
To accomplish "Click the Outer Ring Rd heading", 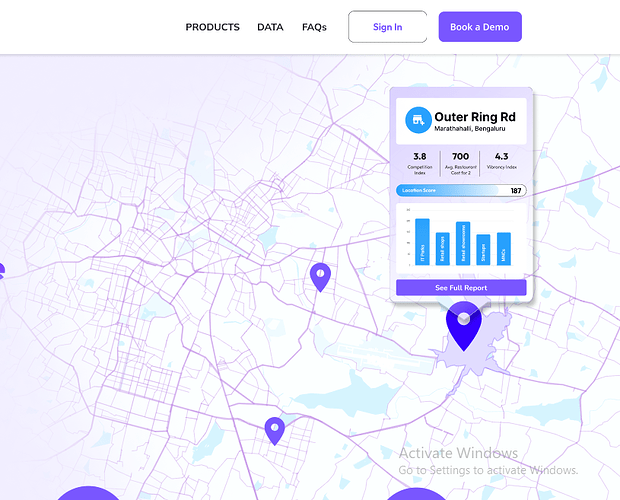I will (475, 117).
